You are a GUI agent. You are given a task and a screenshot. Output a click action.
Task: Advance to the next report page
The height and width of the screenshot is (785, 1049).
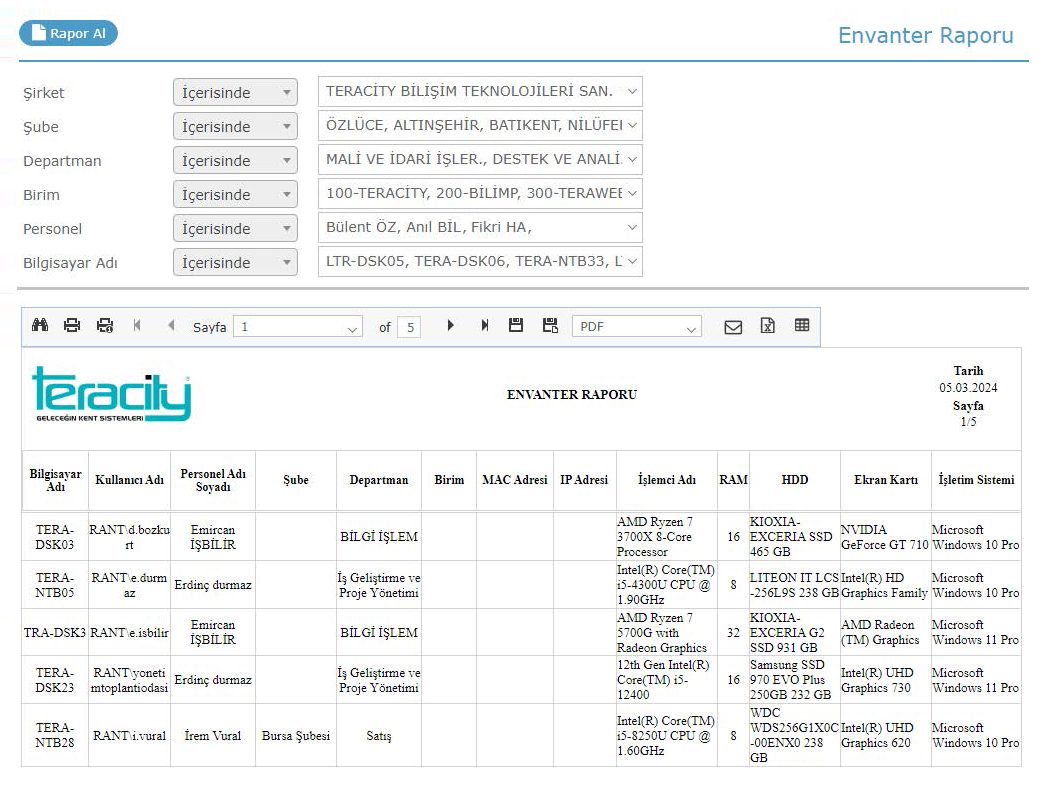click(450, 325)
